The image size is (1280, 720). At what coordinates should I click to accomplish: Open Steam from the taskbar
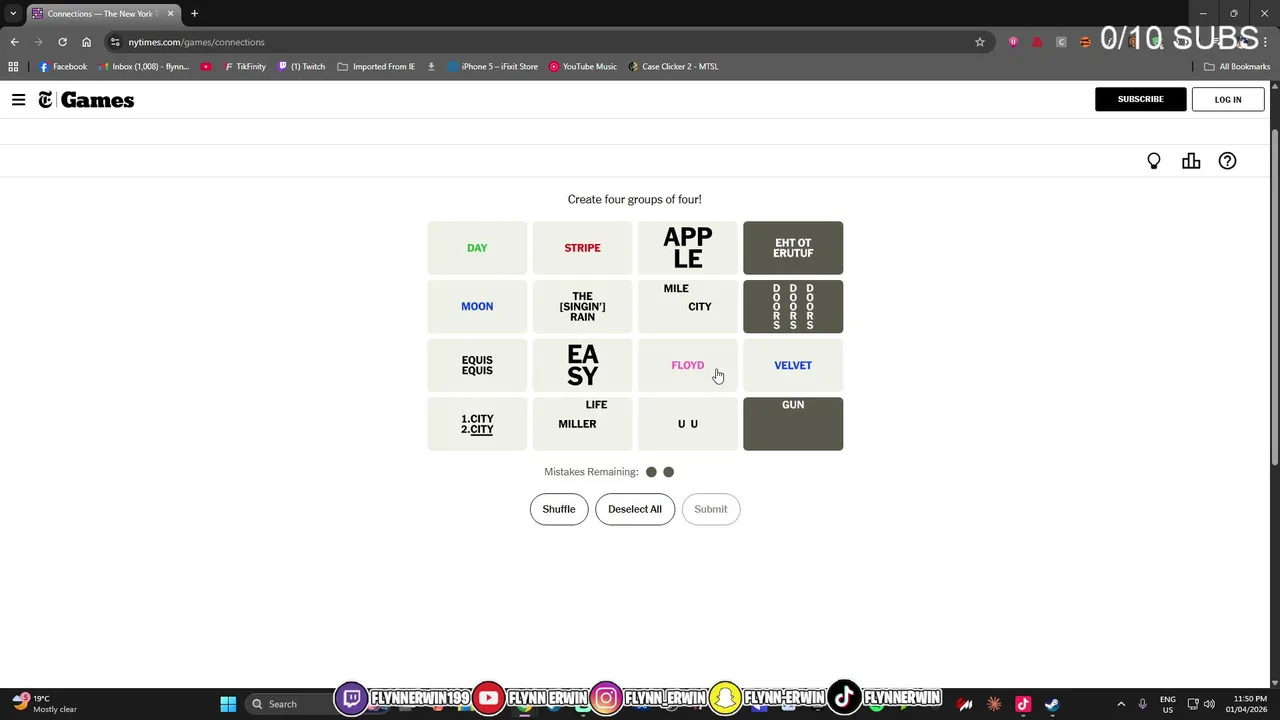click(1052, 704)
